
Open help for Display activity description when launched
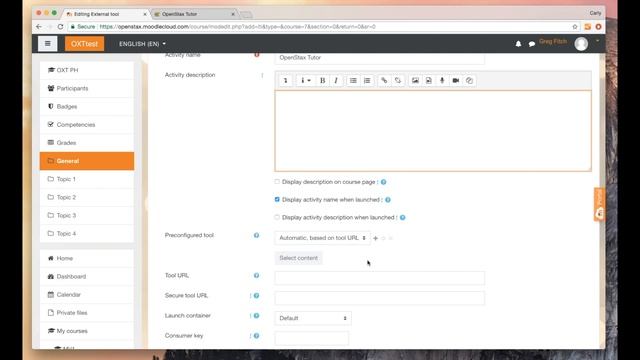402,218
